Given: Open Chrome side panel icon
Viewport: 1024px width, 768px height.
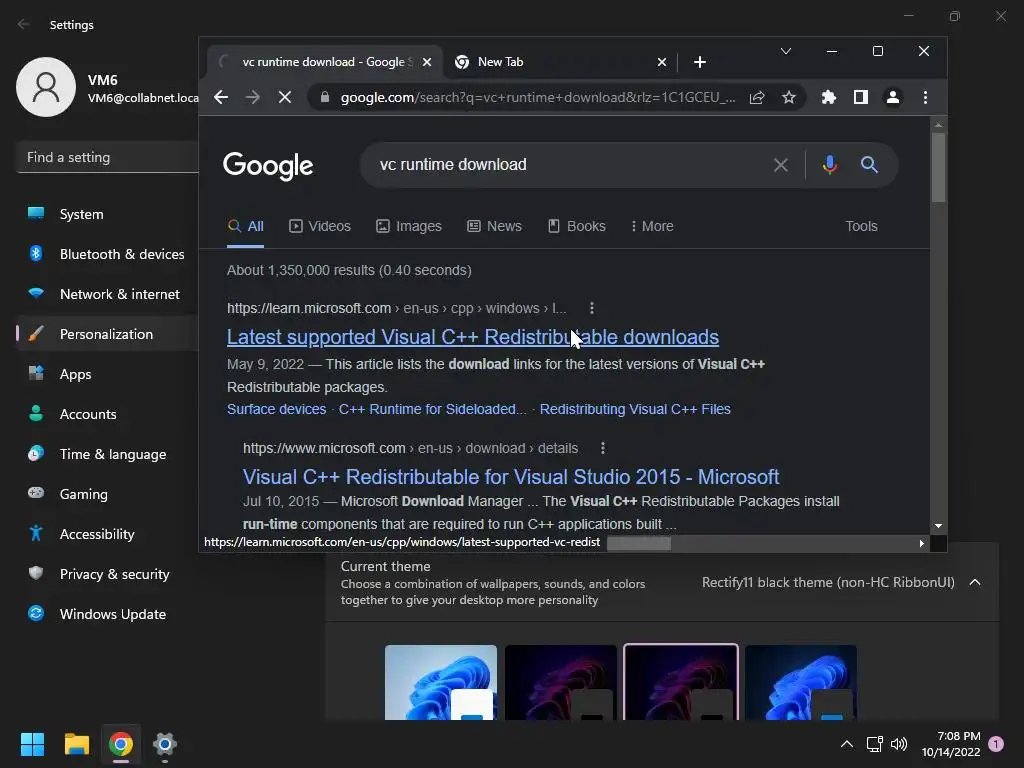Looking at the screenshot, I should [861, 97].
